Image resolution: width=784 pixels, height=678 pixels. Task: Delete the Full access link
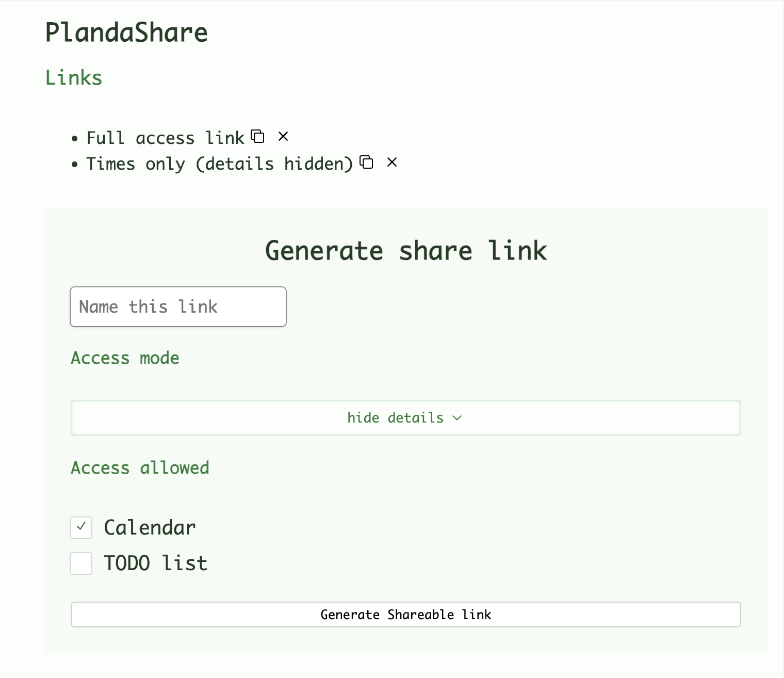click(283, 136)
